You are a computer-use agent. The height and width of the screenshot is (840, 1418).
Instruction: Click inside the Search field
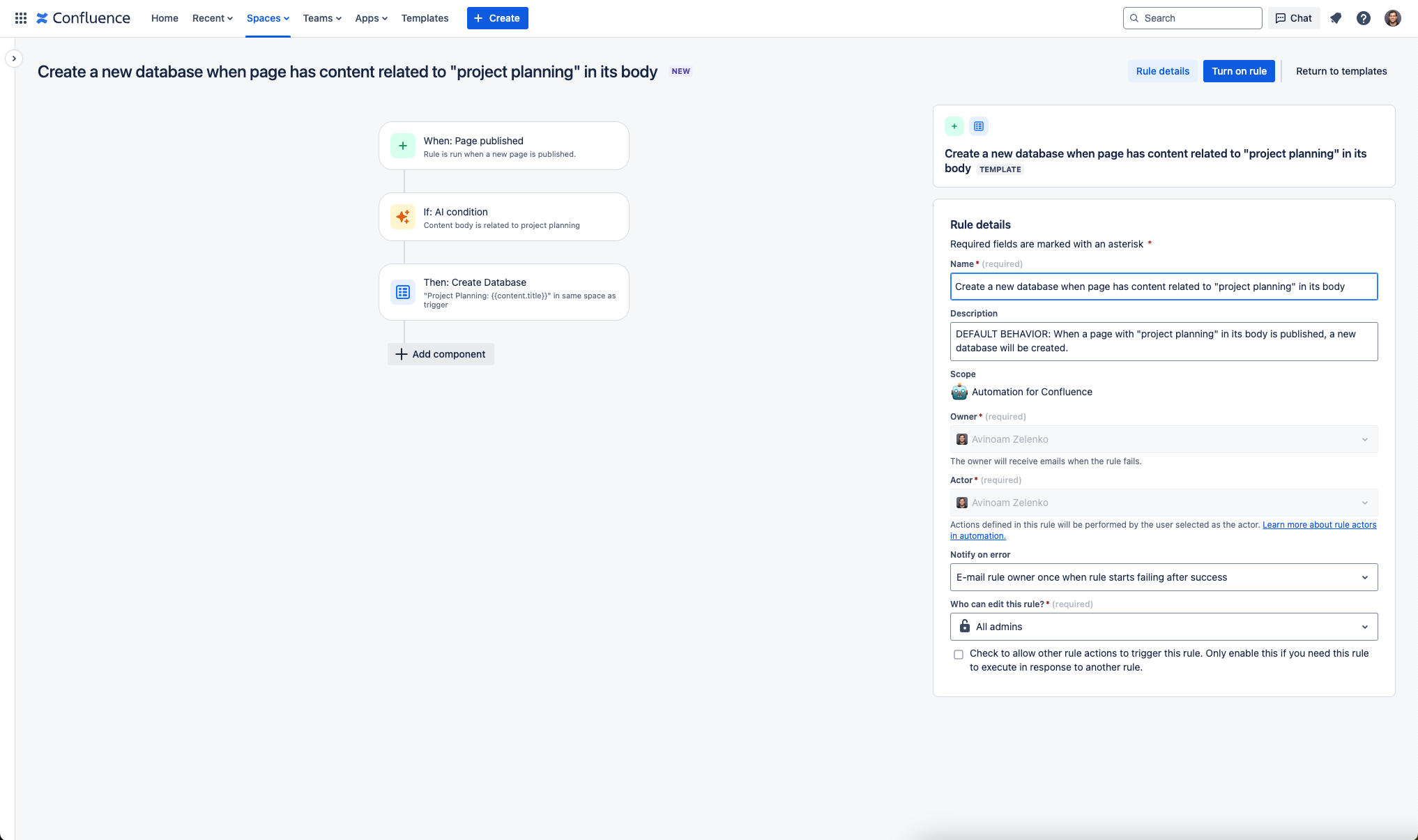1192,18
